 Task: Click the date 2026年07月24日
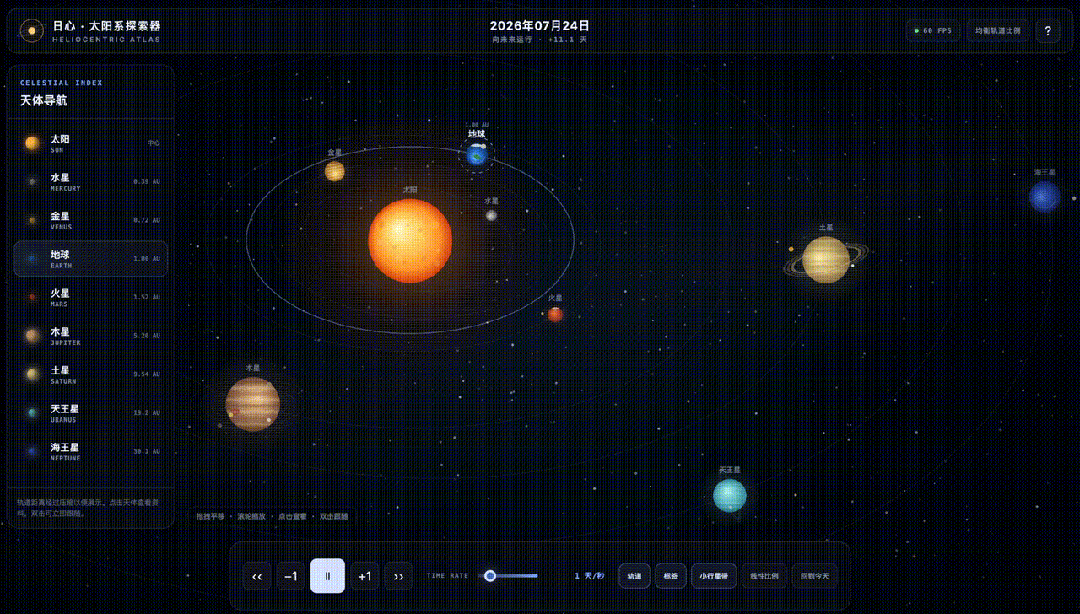pyautogui.click(x=539, y=25)
